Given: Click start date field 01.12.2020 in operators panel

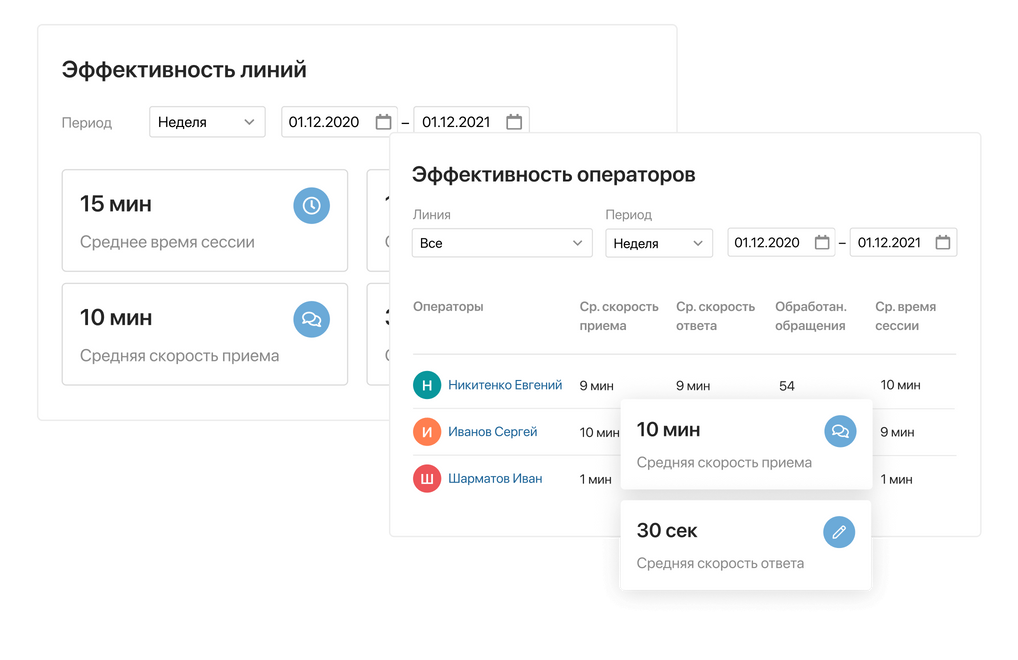Looking at the screenshot, I should pyautogui.click(x=781, y=243).
